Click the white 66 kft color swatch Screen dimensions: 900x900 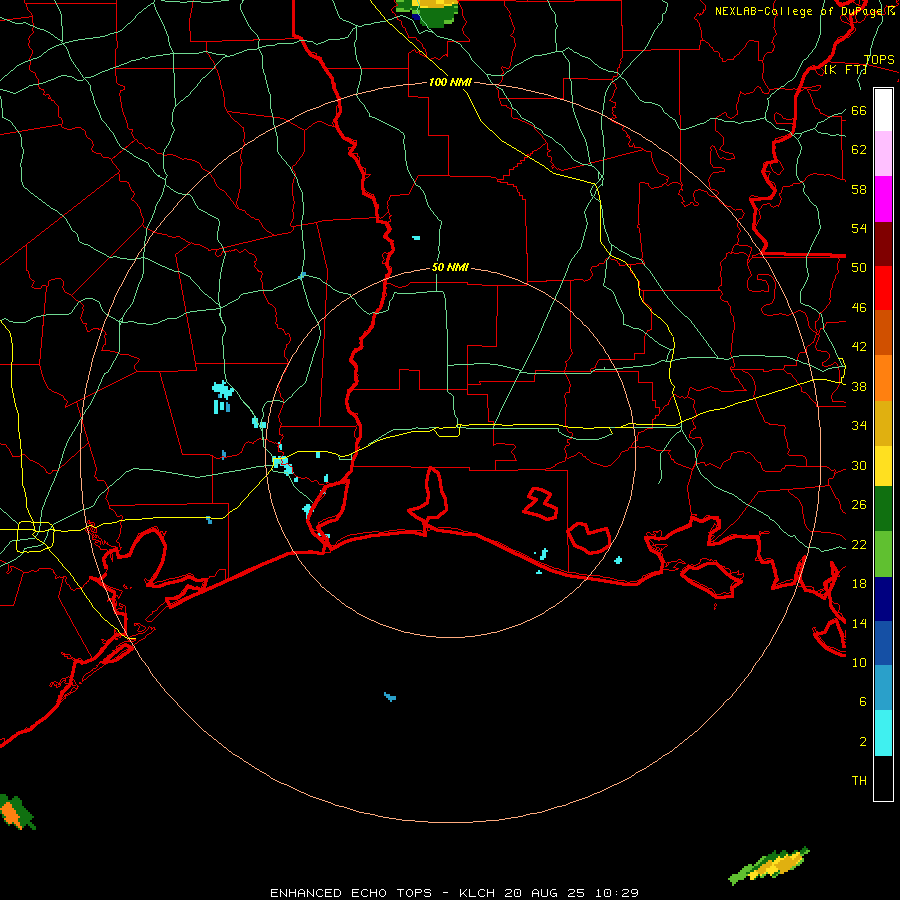pyautogui.click(x=883, y=110)
